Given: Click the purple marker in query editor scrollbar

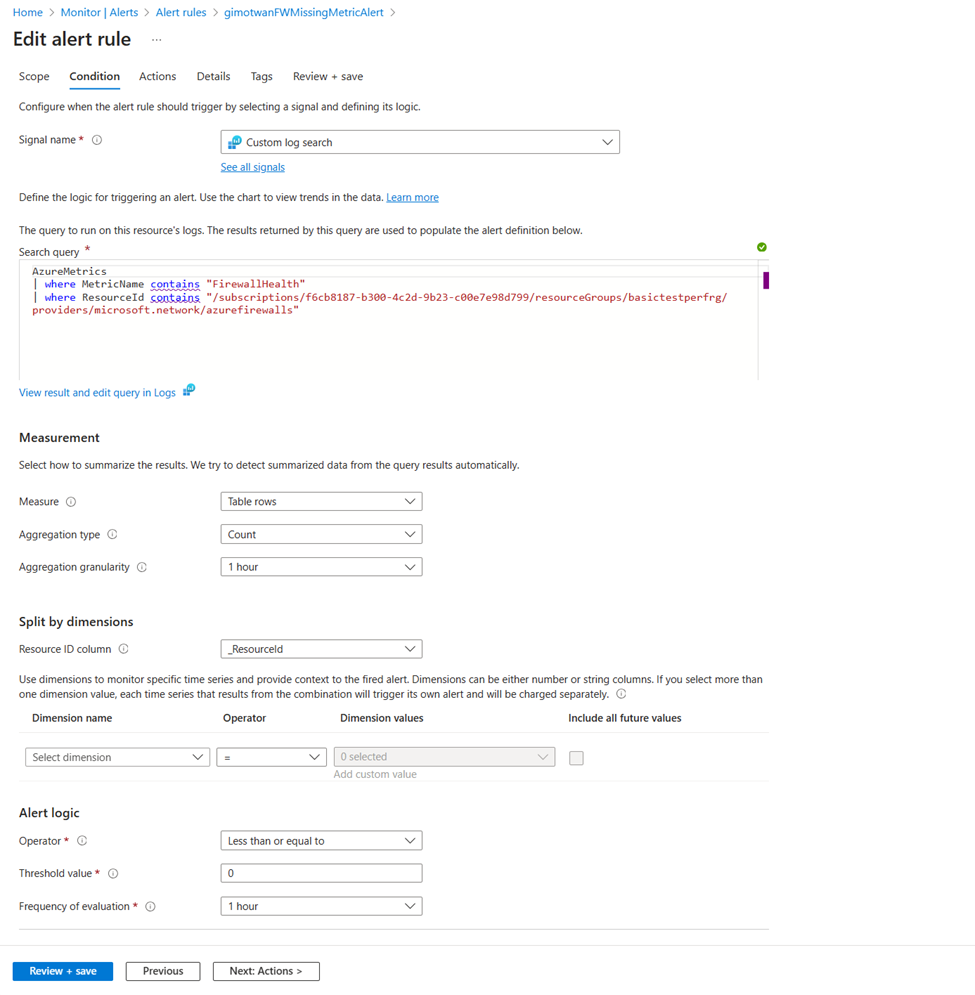Looking at the screenshot, I should click(766, 280).
